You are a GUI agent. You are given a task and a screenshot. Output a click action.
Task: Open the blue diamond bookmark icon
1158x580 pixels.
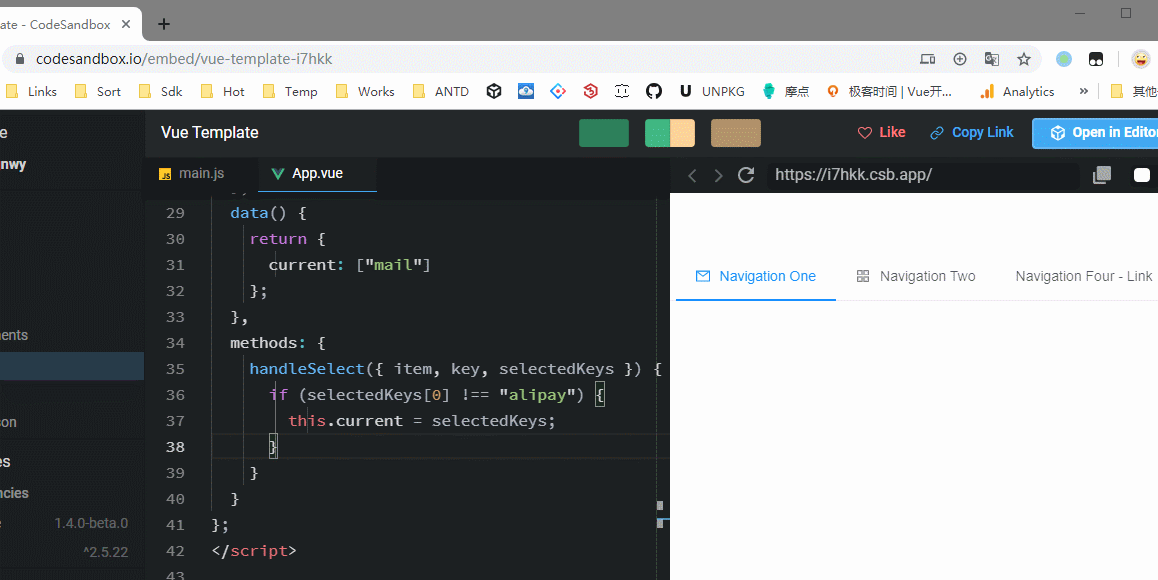pos(558,91)
